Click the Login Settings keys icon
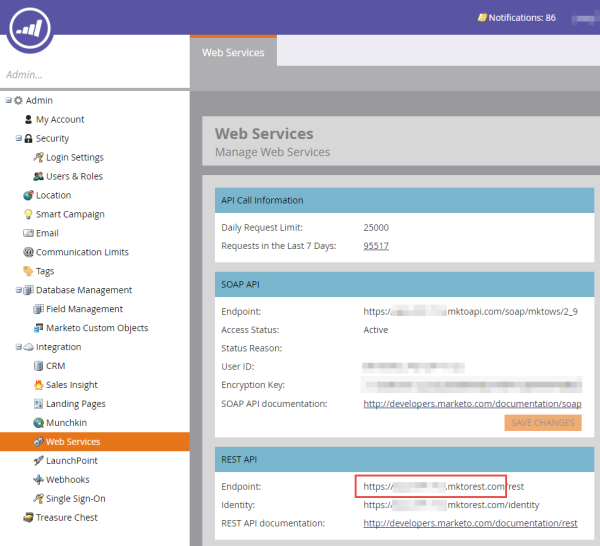 38,157
